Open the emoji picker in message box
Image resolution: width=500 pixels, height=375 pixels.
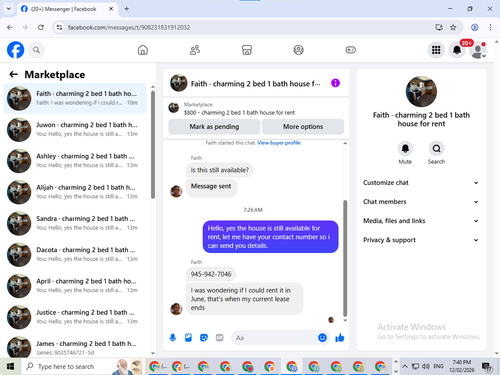tap(322, 338)
